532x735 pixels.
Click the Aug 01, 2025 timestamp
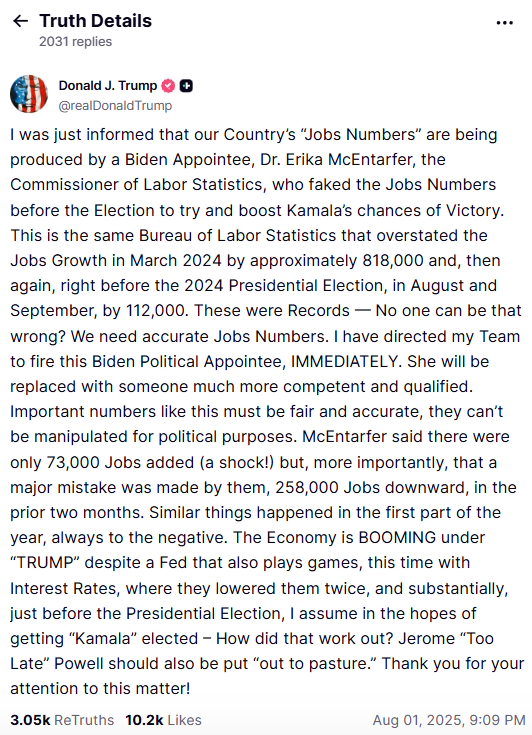pyautogui.click(x=449, y=720)
